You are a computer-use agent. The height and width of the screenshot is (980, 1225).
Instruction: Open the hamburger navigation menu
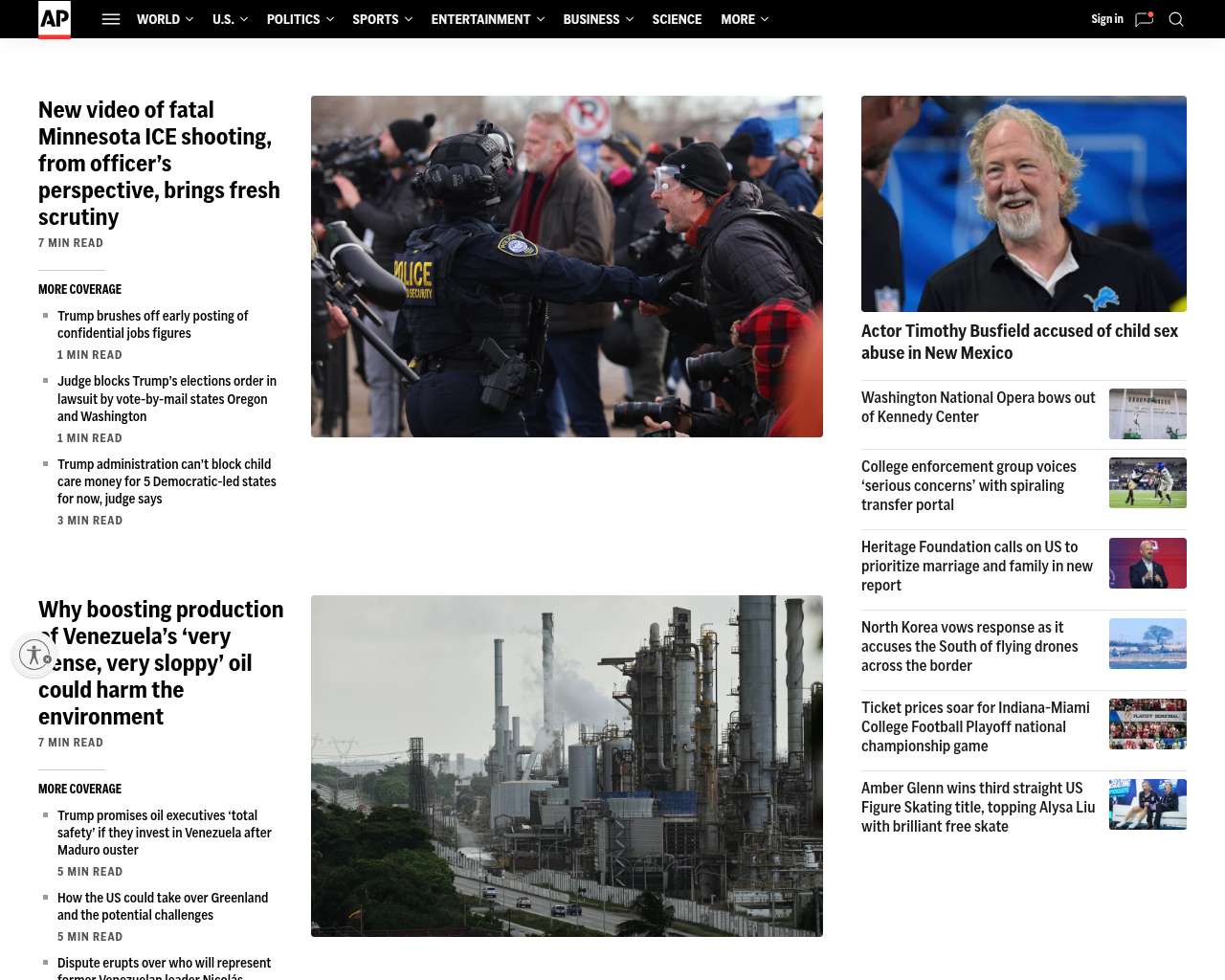111,19
